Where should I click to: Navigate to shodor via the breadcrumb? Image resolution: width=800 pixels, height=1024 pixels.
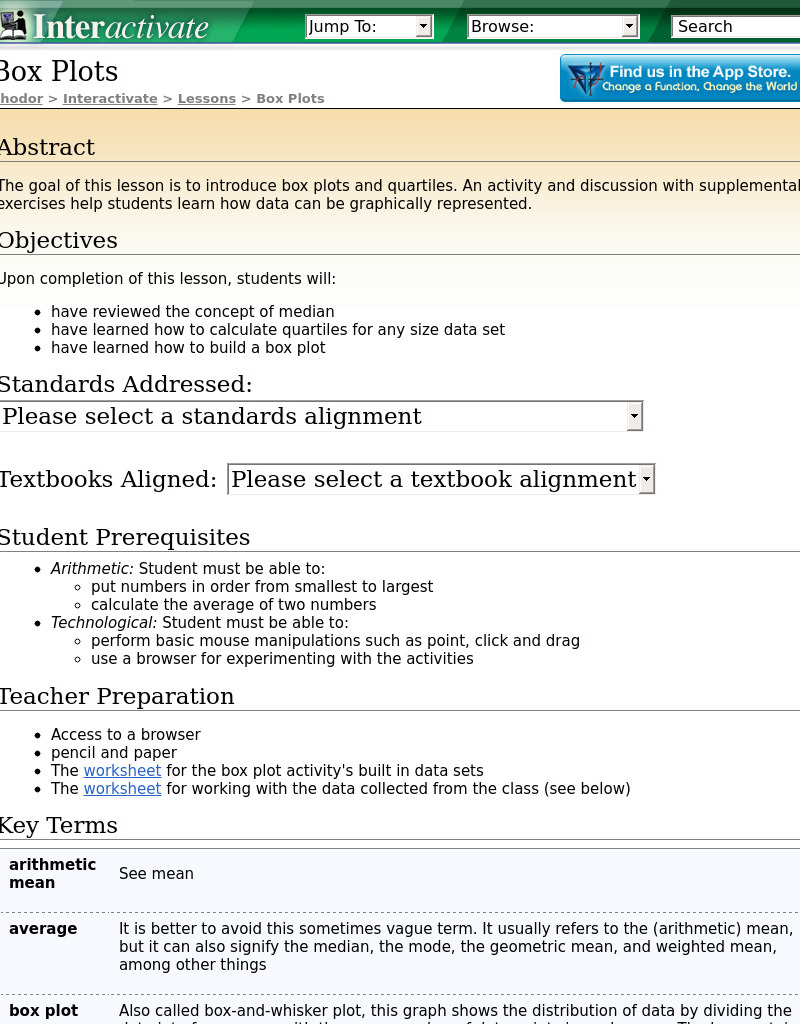(21, 98)
